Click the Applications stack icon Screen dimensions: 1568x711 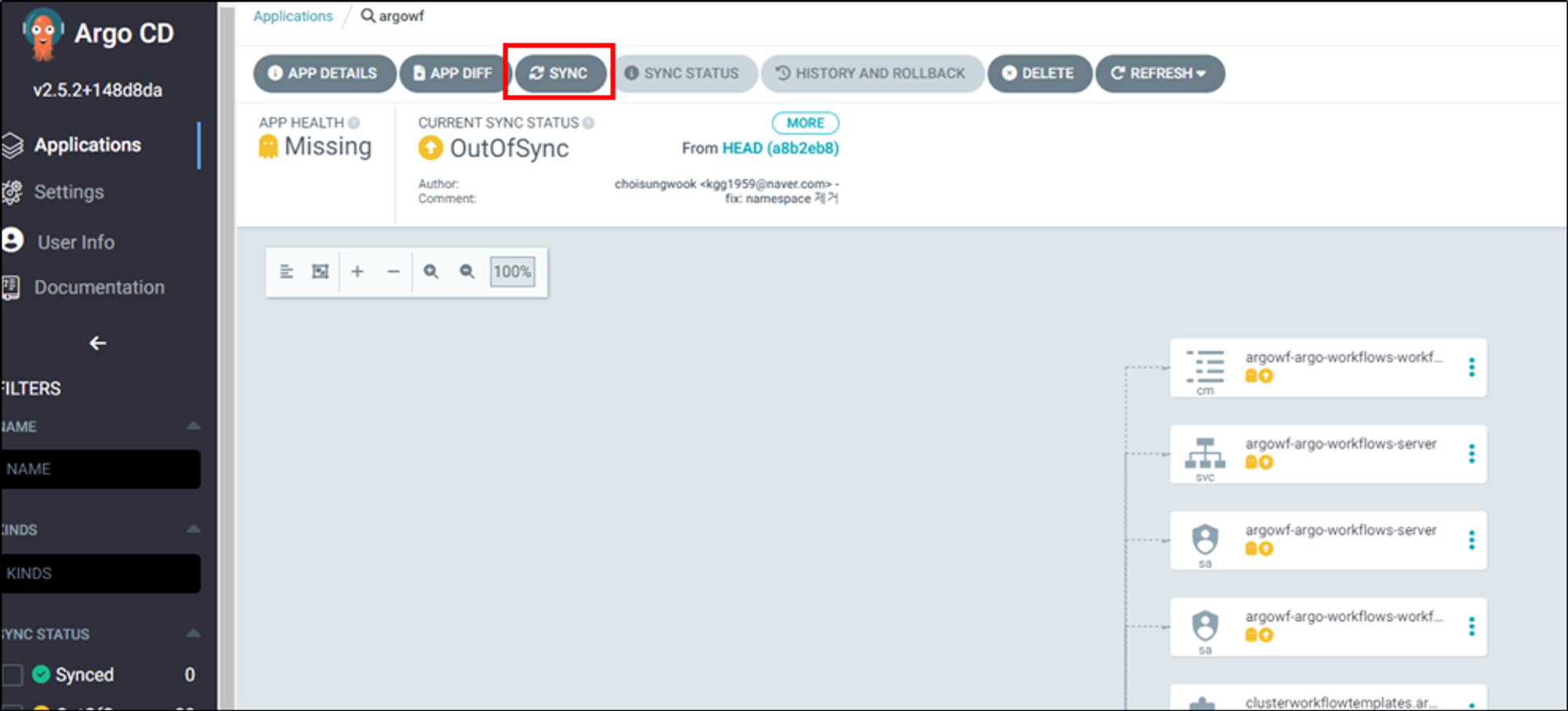13,145
